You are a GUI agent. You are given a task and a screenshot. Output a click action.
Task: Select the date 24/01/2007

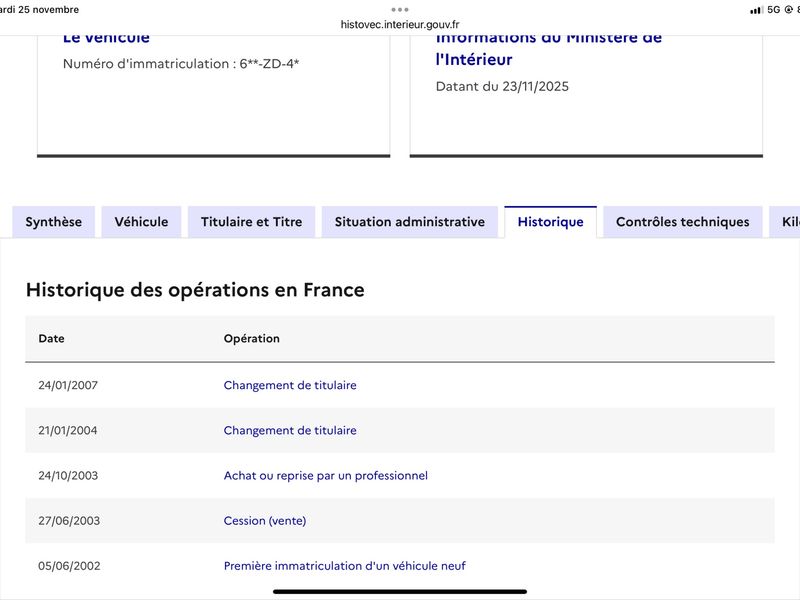click(68, 385)
